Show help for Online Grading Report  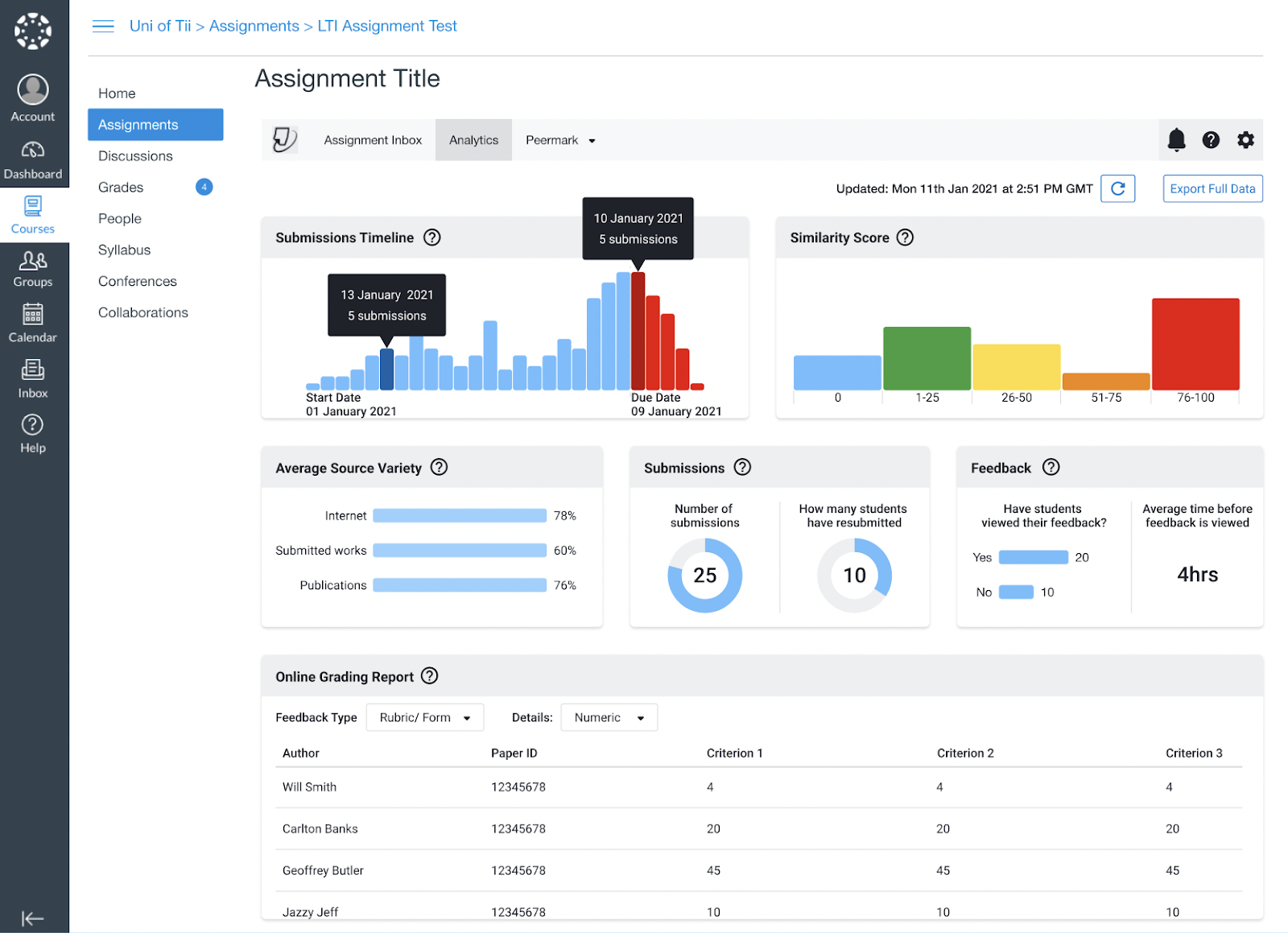pos(430,676)
